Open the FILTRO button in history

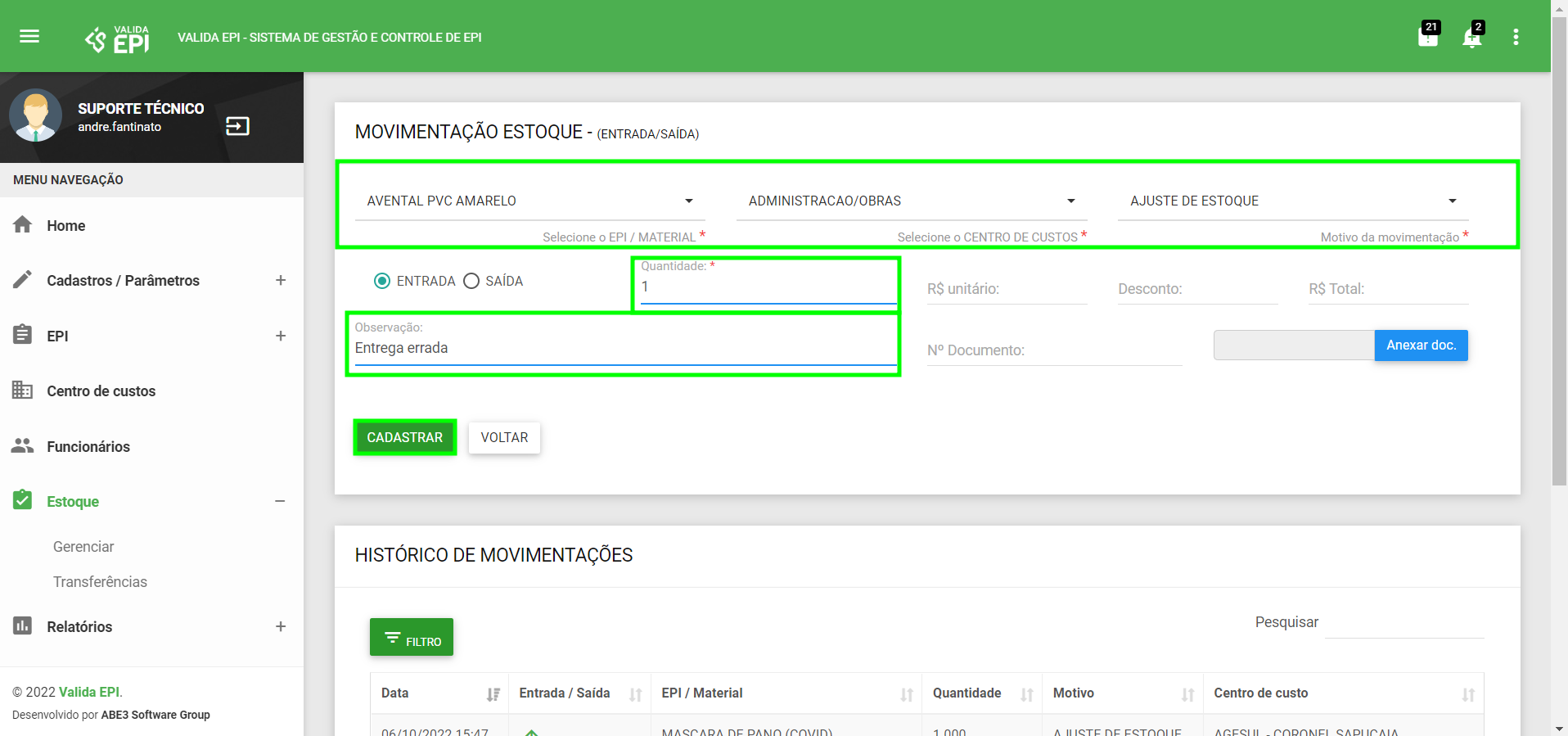412,637
